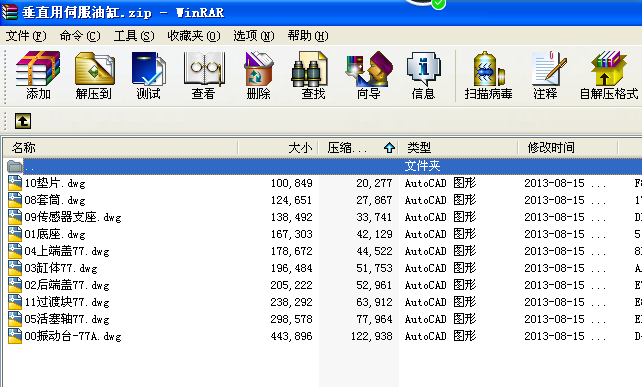The image size is (642, 387).
Task: Click the packed size 63,912
Action: pos(374,302)
